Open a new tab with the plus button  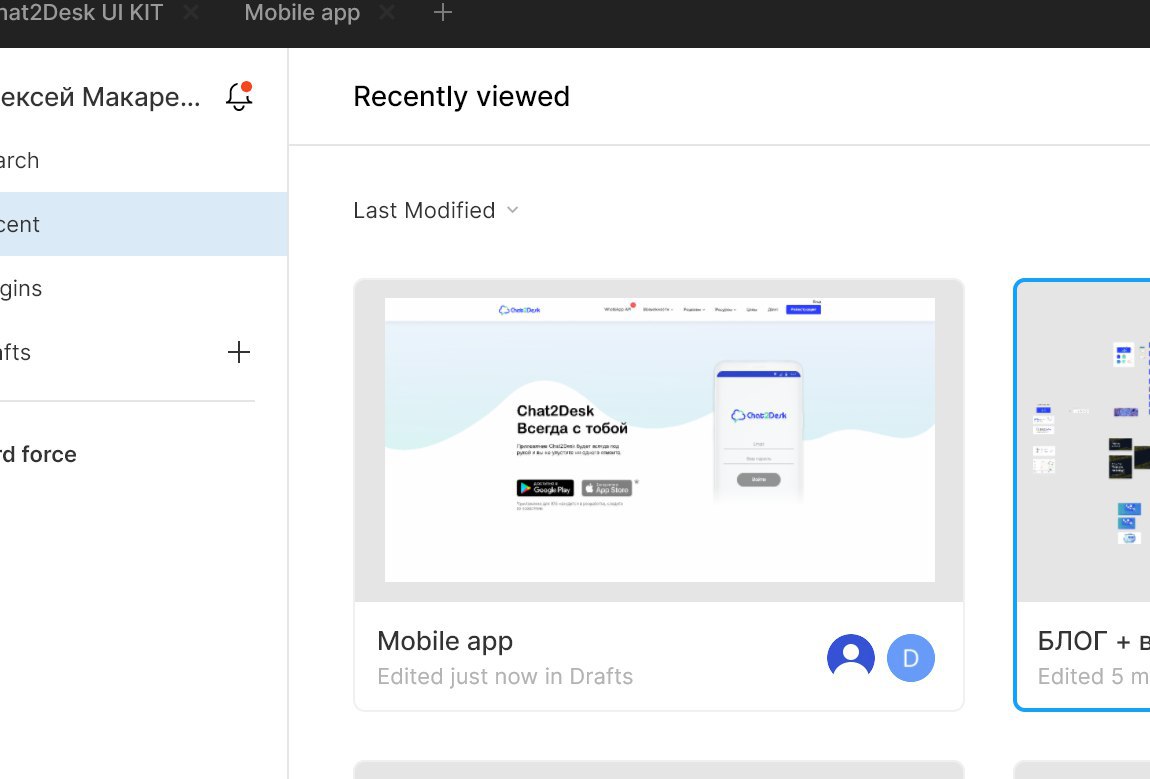[442, 12]
